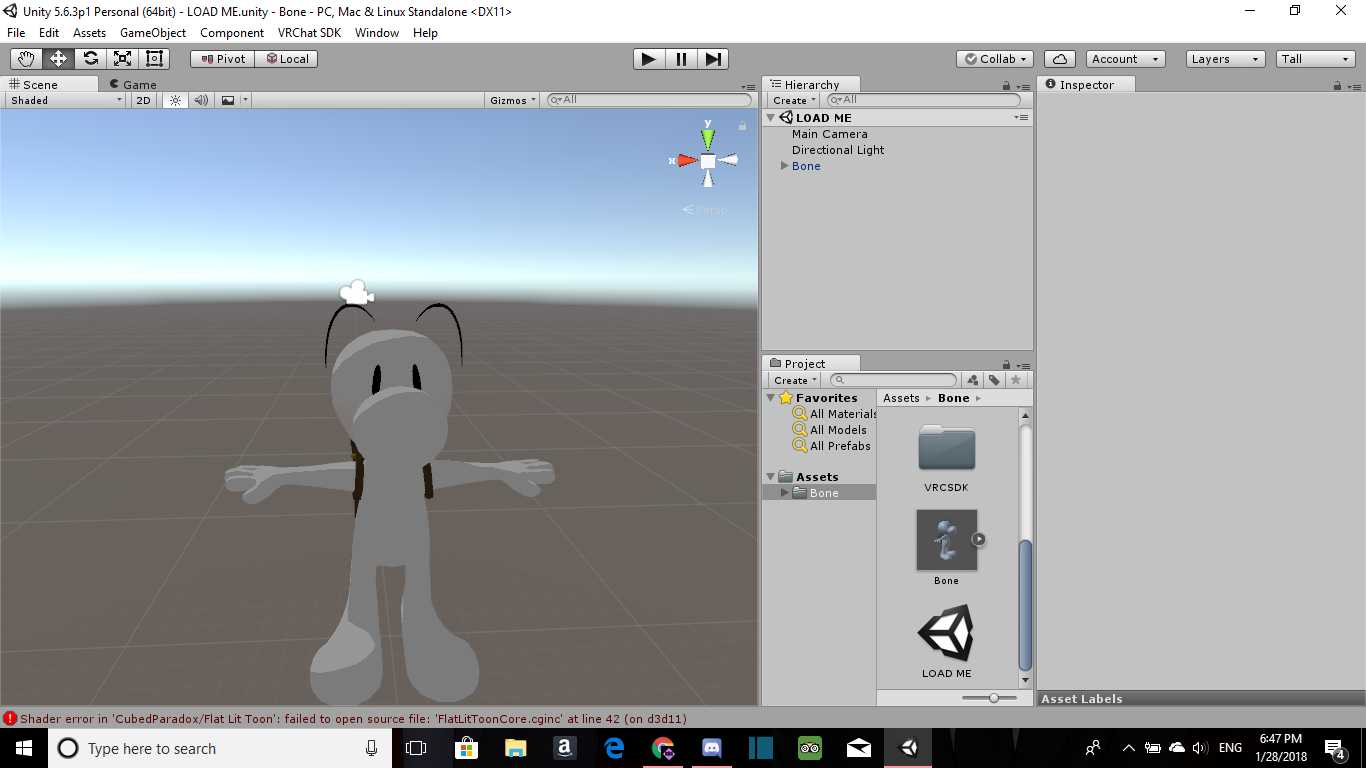Select the Hand tool in toolbar
This screenshot has height=768, width=1366.
click(x=26, y=59)
